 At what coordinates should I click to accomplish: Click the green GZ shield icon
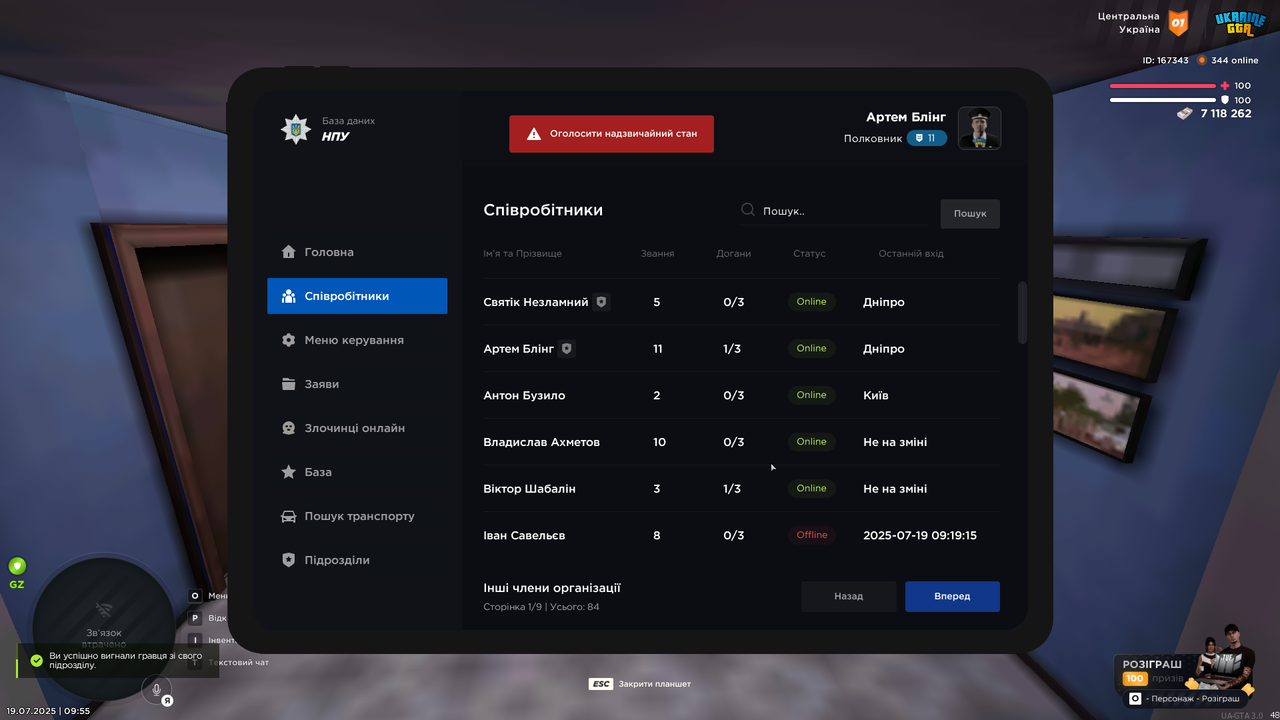(x=17, y=566)
